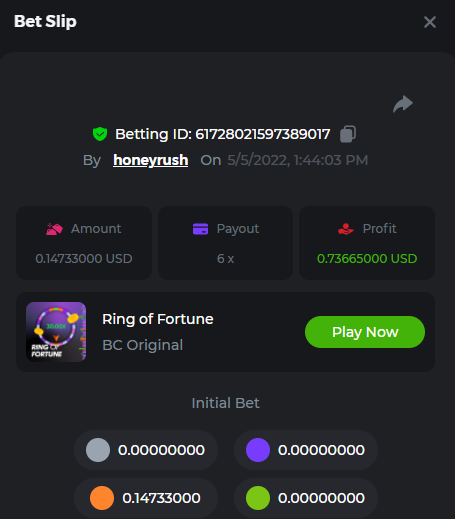The width and height of the screenshot is (455, 519).
Task: Click the purple Payout card icon
Action: (x=200, y=229)
